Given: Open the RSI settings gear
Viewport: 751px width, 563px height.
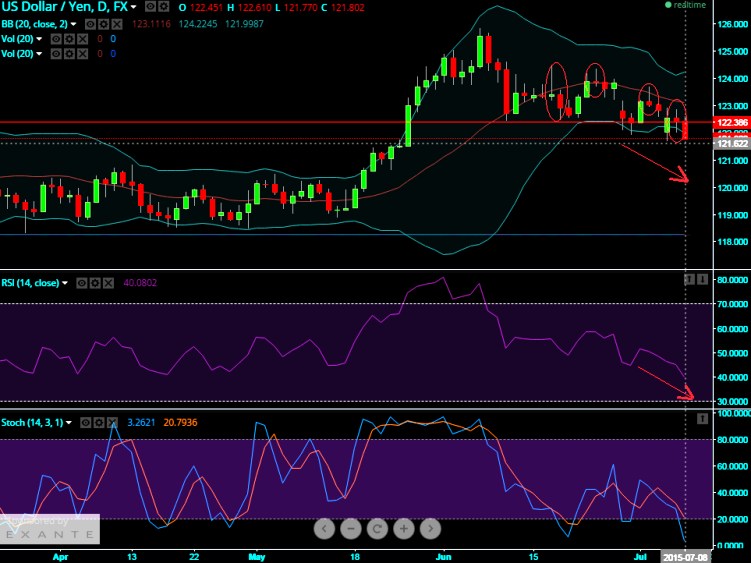Looking at the screenshot, I should pos(95,283).
